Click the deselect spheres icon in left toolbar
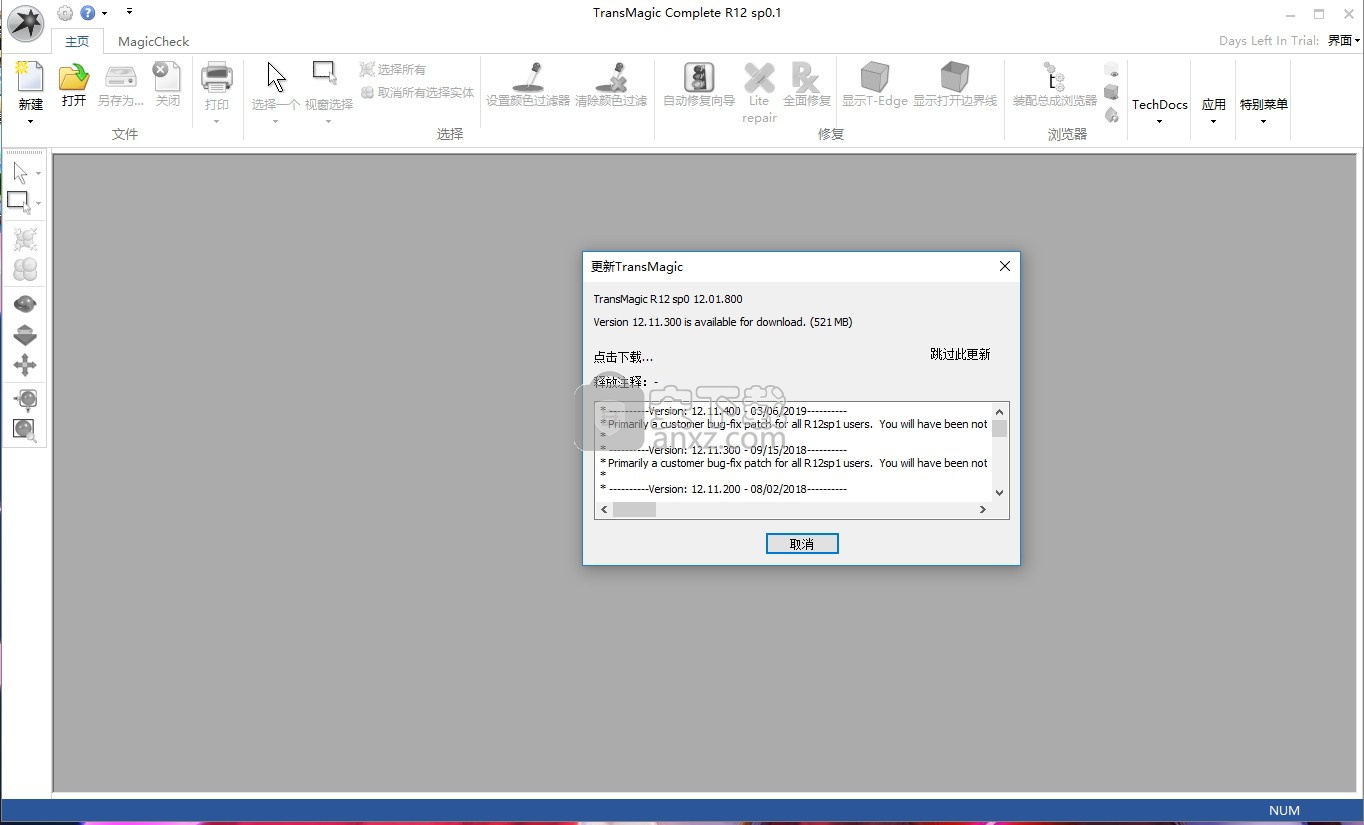The height and width of the screenshot is (825, 1364). point(25,270)
